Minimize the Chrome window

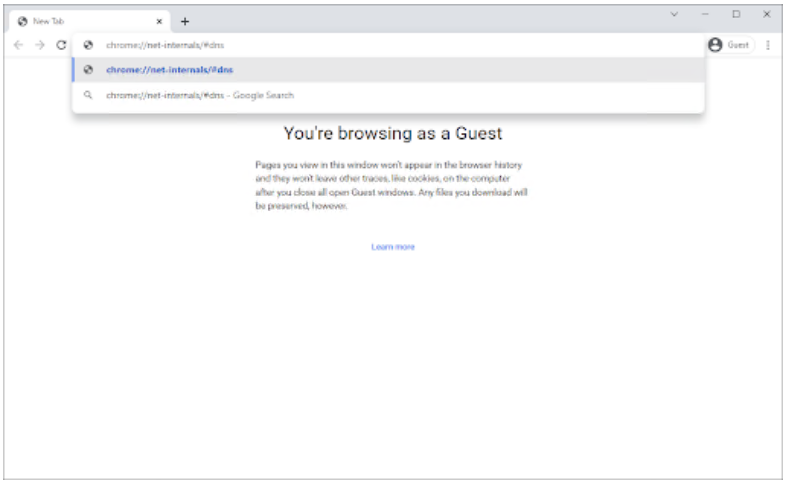(x=705, y=14)
